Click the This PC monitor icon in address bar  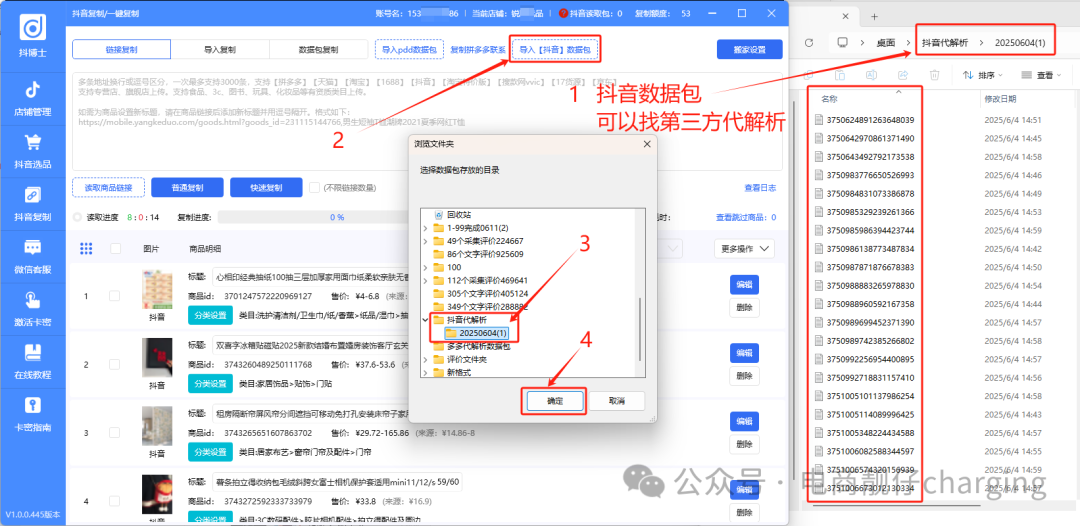[842, 43]
